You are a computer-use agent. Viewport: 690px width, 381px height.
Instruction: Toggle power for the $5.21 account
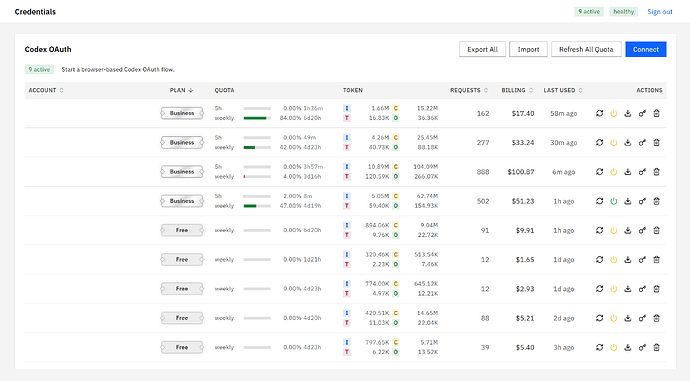(613, 318)
